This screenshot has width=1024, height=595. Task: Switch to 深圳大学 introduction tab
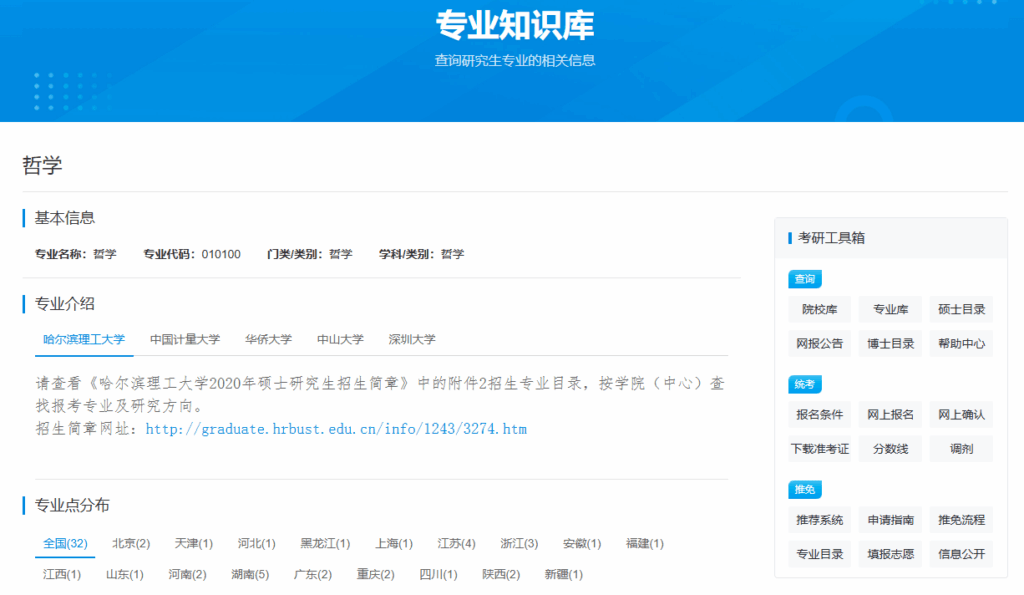412,339
